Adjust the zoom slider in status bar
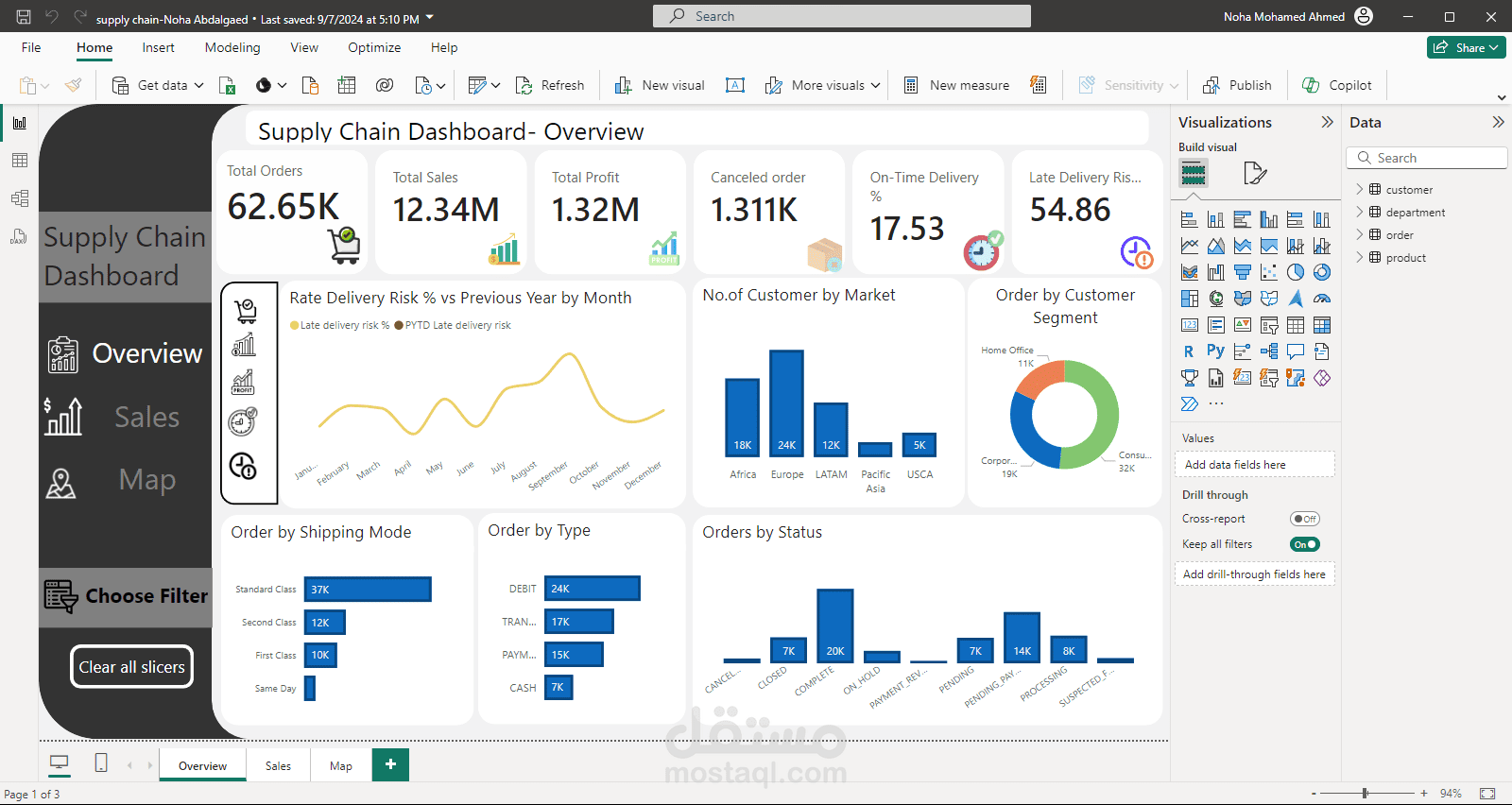1512x805 pixels. (x=1365, y=794)
